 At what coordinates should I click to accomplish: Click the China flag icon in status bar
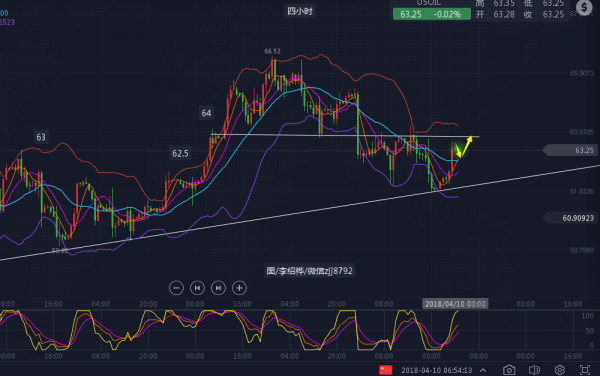coord(386,370)
